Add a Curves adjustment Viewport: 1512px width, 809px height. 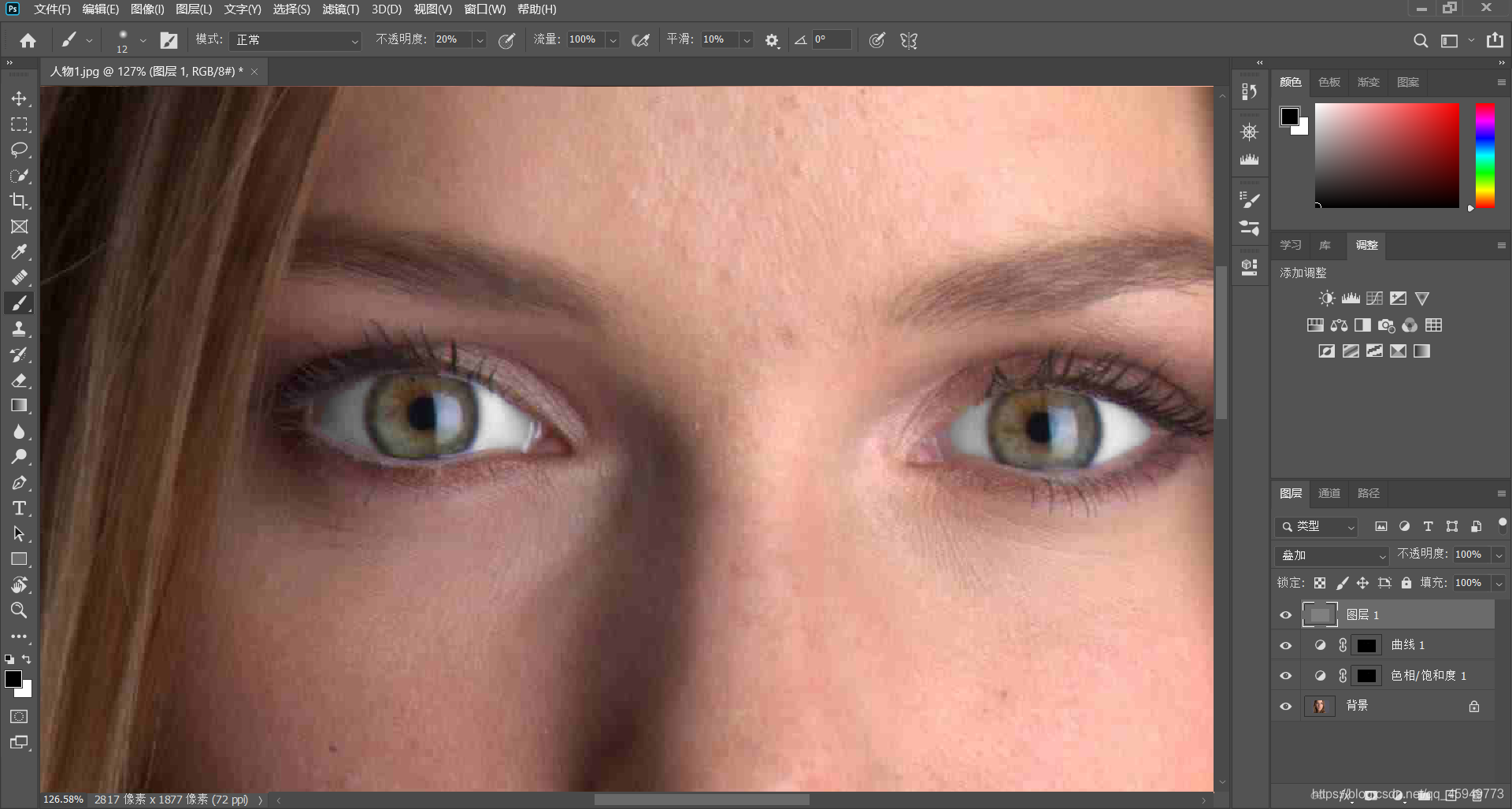click(1374, 299)
